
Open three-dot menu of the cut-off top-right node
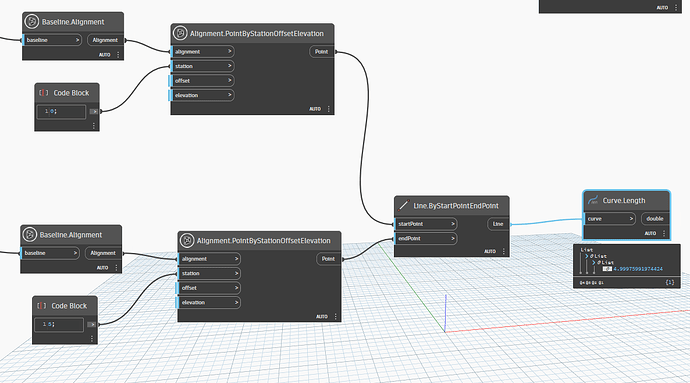click(x=676, y=7)
